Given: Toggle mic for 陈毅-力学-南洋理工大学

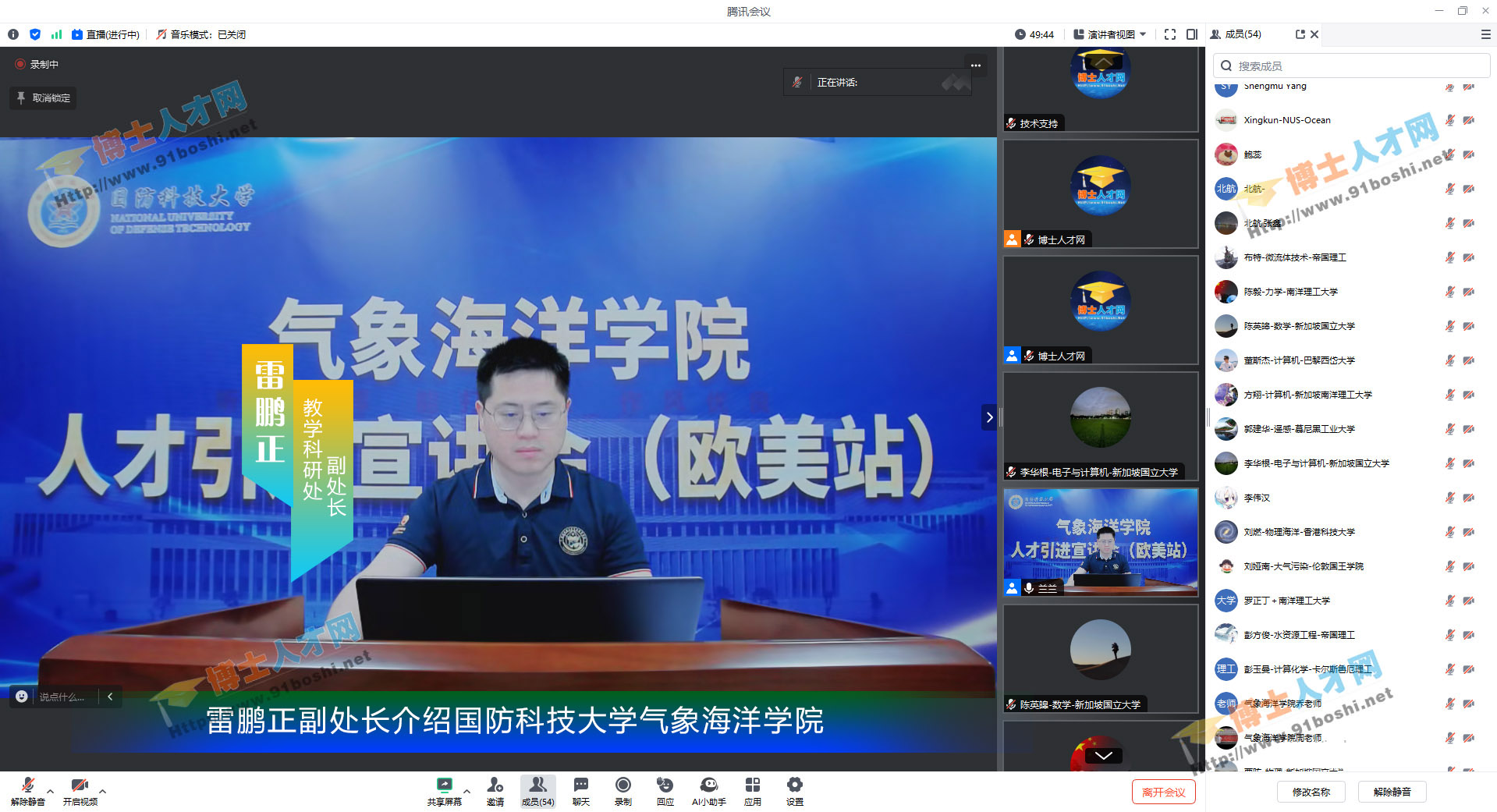Looking at the screenshot, I should pos(1450,292).
